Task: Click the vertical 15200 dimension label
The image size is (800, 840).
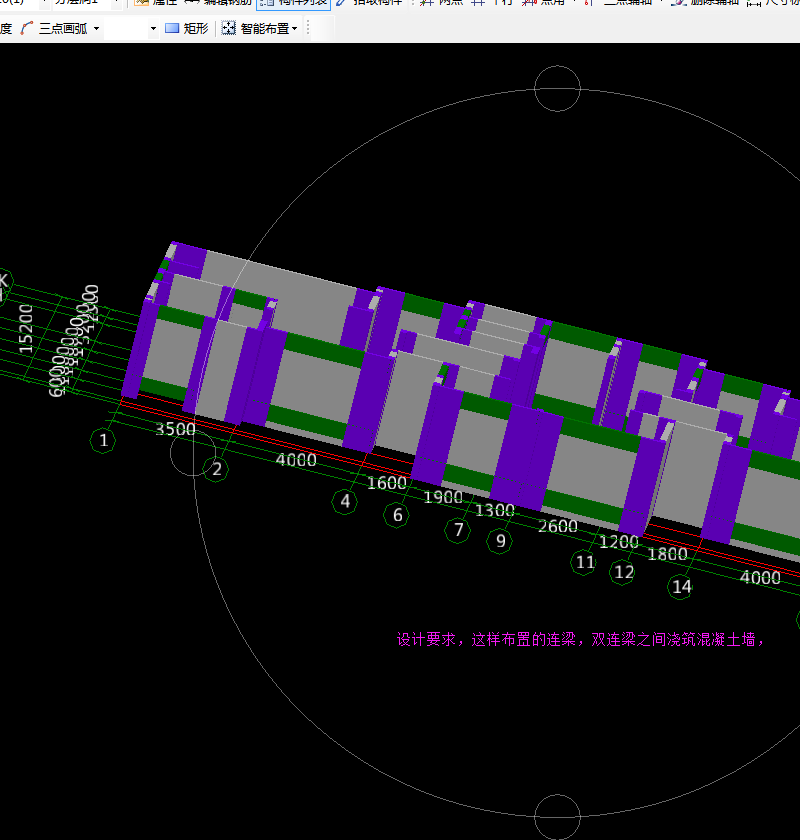Action: coord(26,328)
